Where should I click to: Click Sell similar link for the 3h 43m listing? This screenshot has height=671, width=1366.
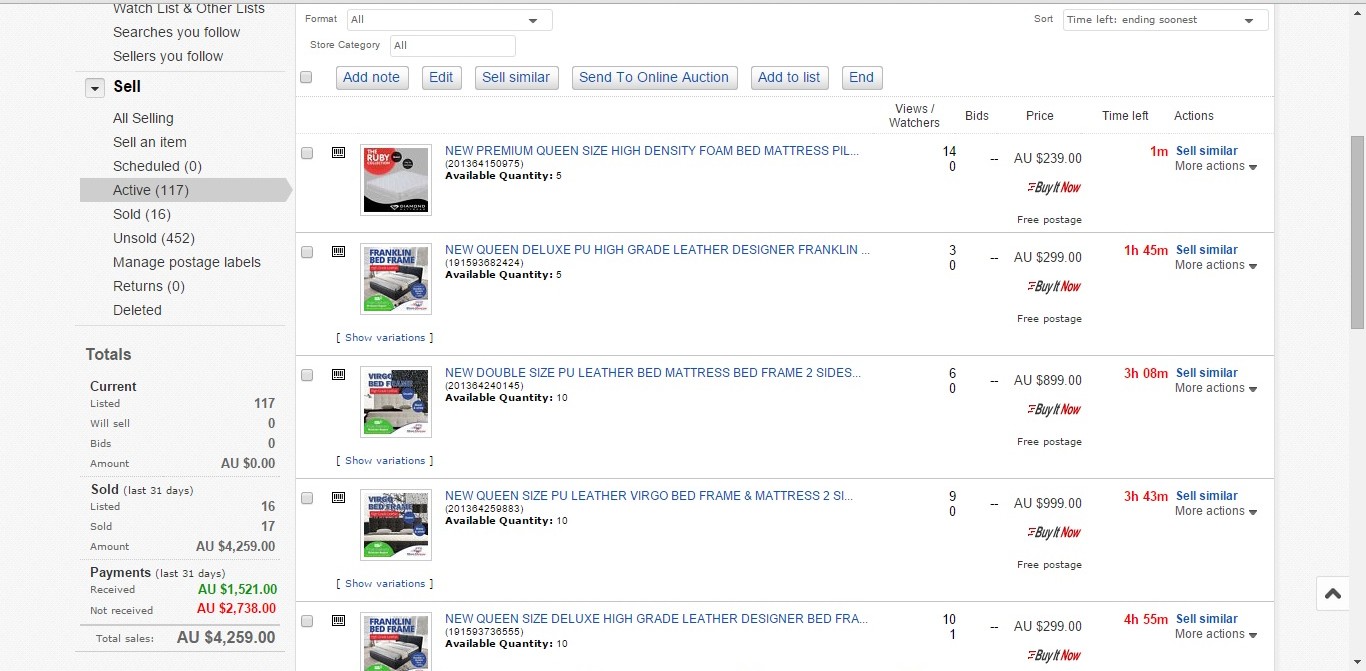[x=1207, y=496]
